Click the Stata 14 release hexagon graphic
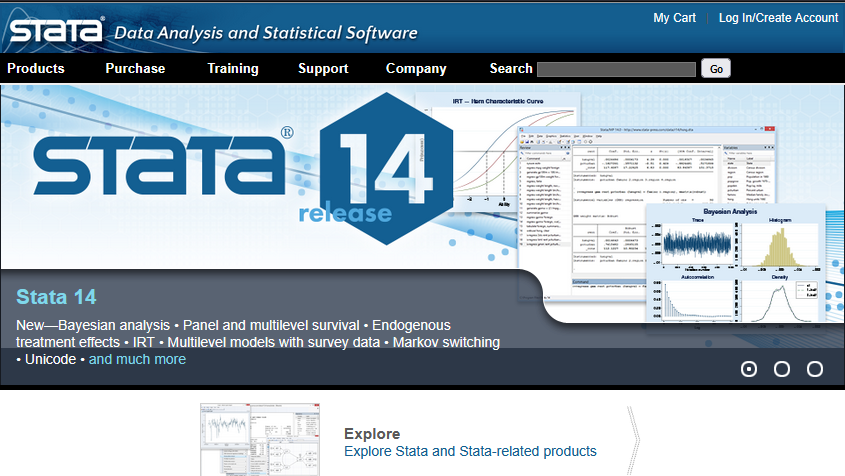This screenshot has width=845, height=476. 386,168
